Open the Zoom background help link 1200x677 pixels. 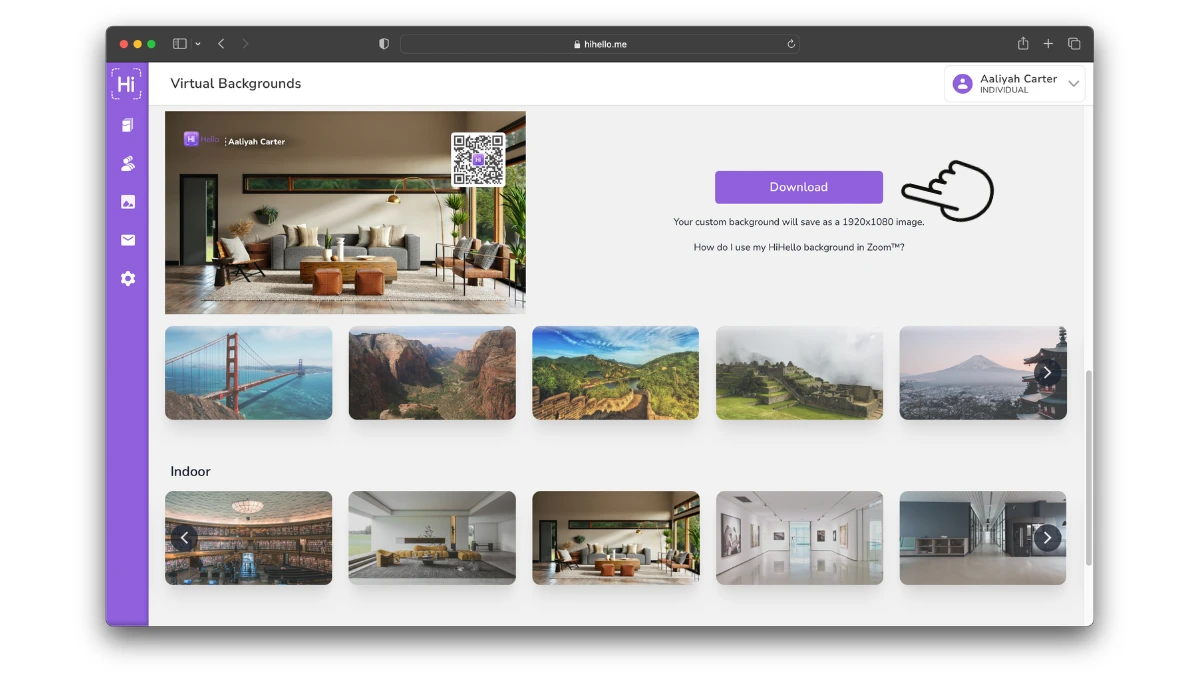[x=798, y=247]
